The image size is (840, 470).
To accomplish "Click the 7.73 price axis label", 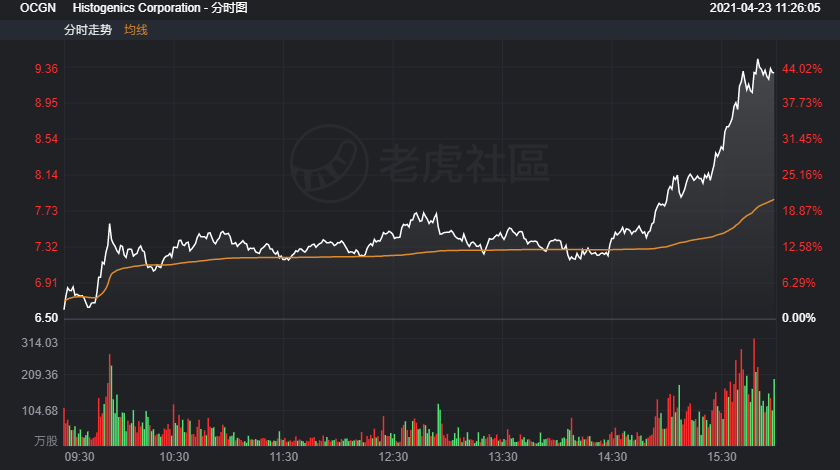I will tap(46, 211).
